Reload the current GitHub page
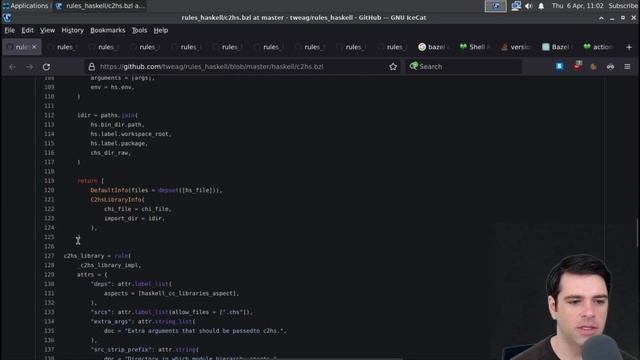 tap(46, 67)
